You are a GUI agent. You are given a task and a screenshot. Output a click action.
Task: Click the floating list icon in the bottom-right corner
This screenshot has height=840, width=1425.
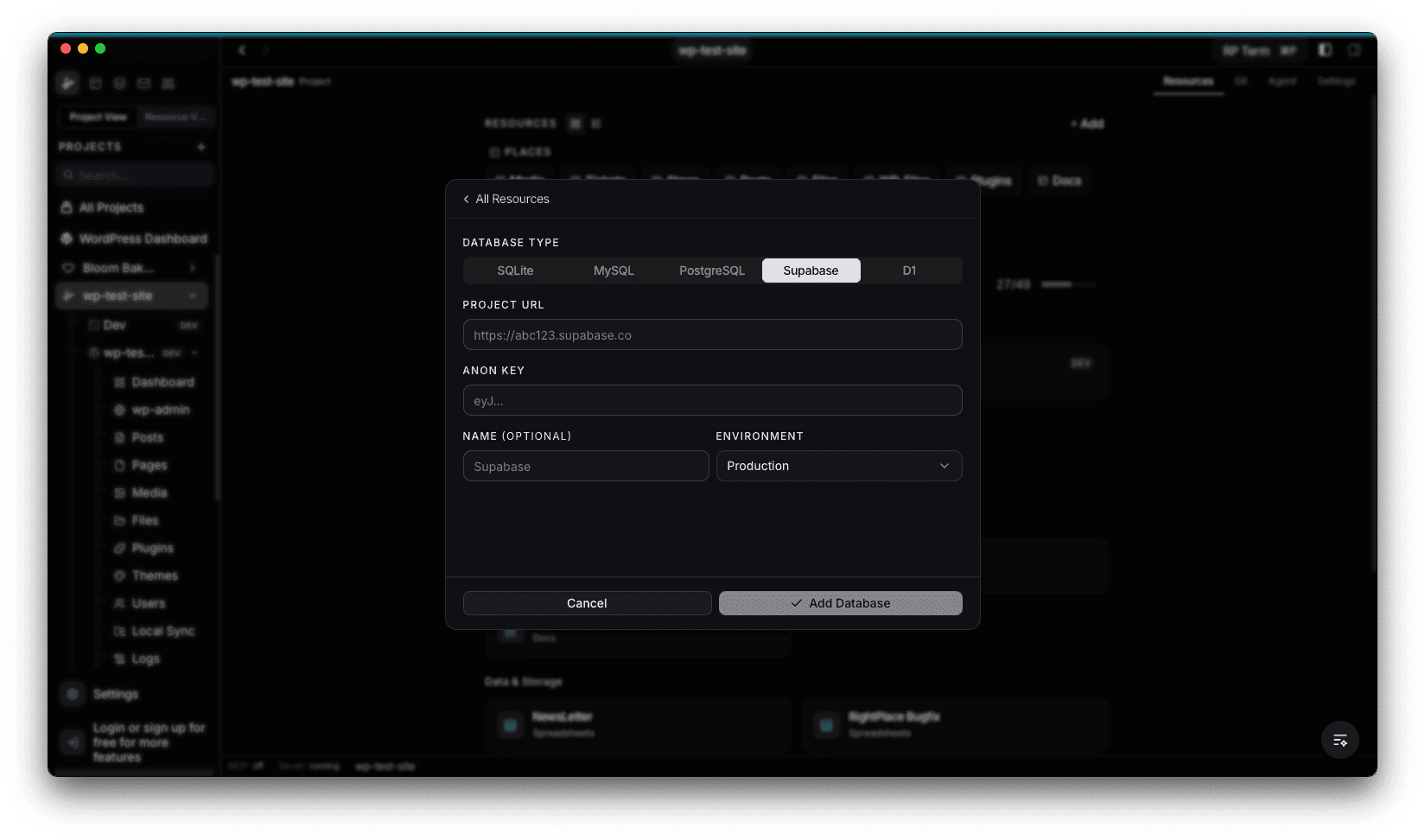(x=1339, y=740)
